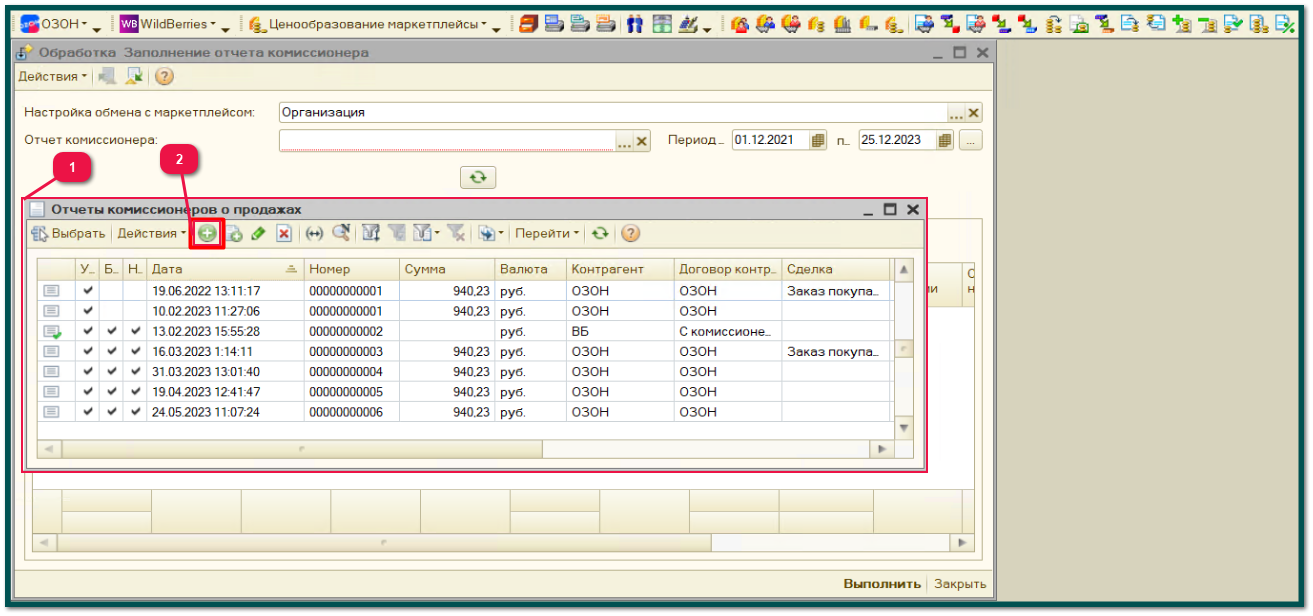Toggle У checkmark in row 10.02.2023 11:27:06
Screen dimensions: 1313x616
(89, 311)
